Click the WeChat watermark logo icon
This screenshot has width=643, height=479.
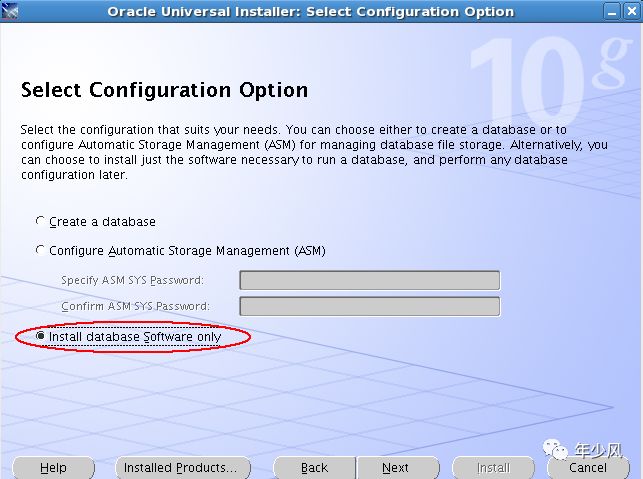point(557,450)
